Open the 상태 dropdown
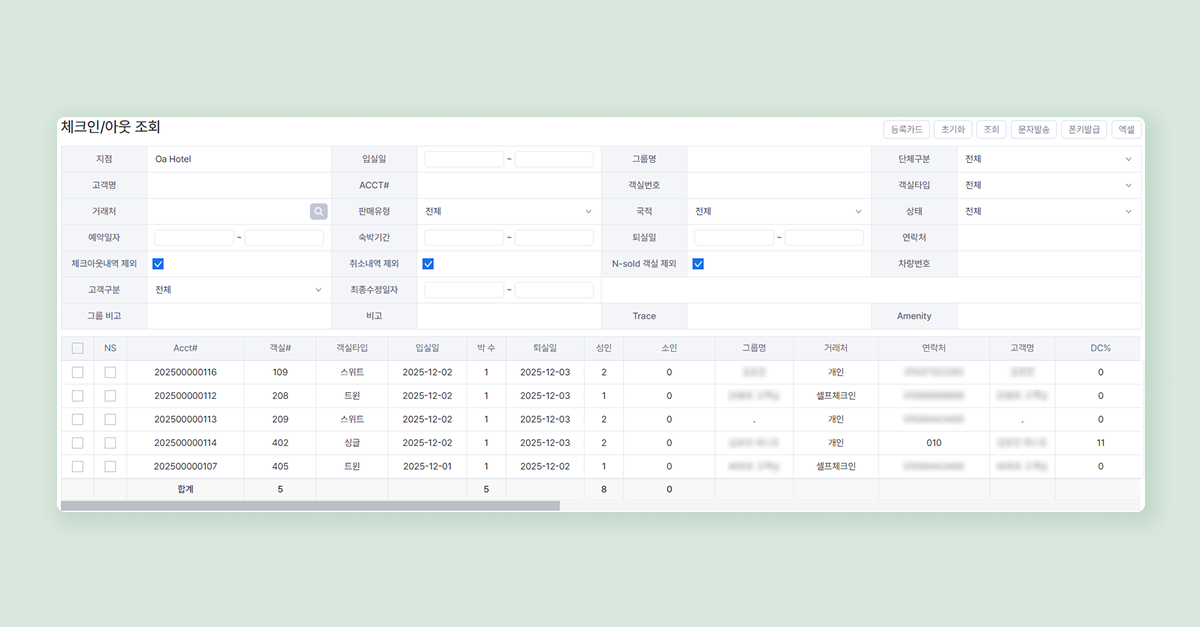Screen dimensions: 1200x627 click(1048, 211)
